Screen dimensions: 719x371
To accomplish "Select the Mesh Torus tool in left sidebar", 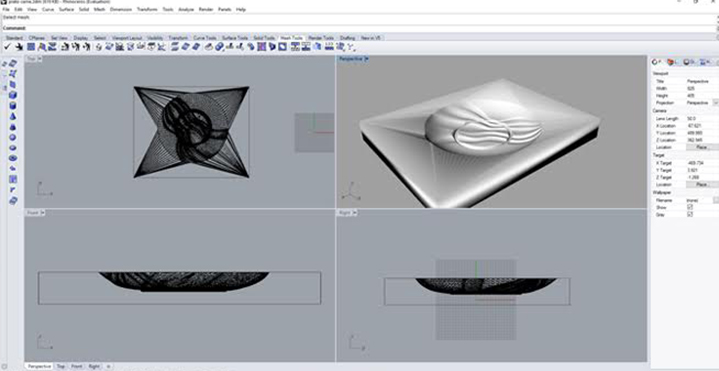I will pos(13,158).
